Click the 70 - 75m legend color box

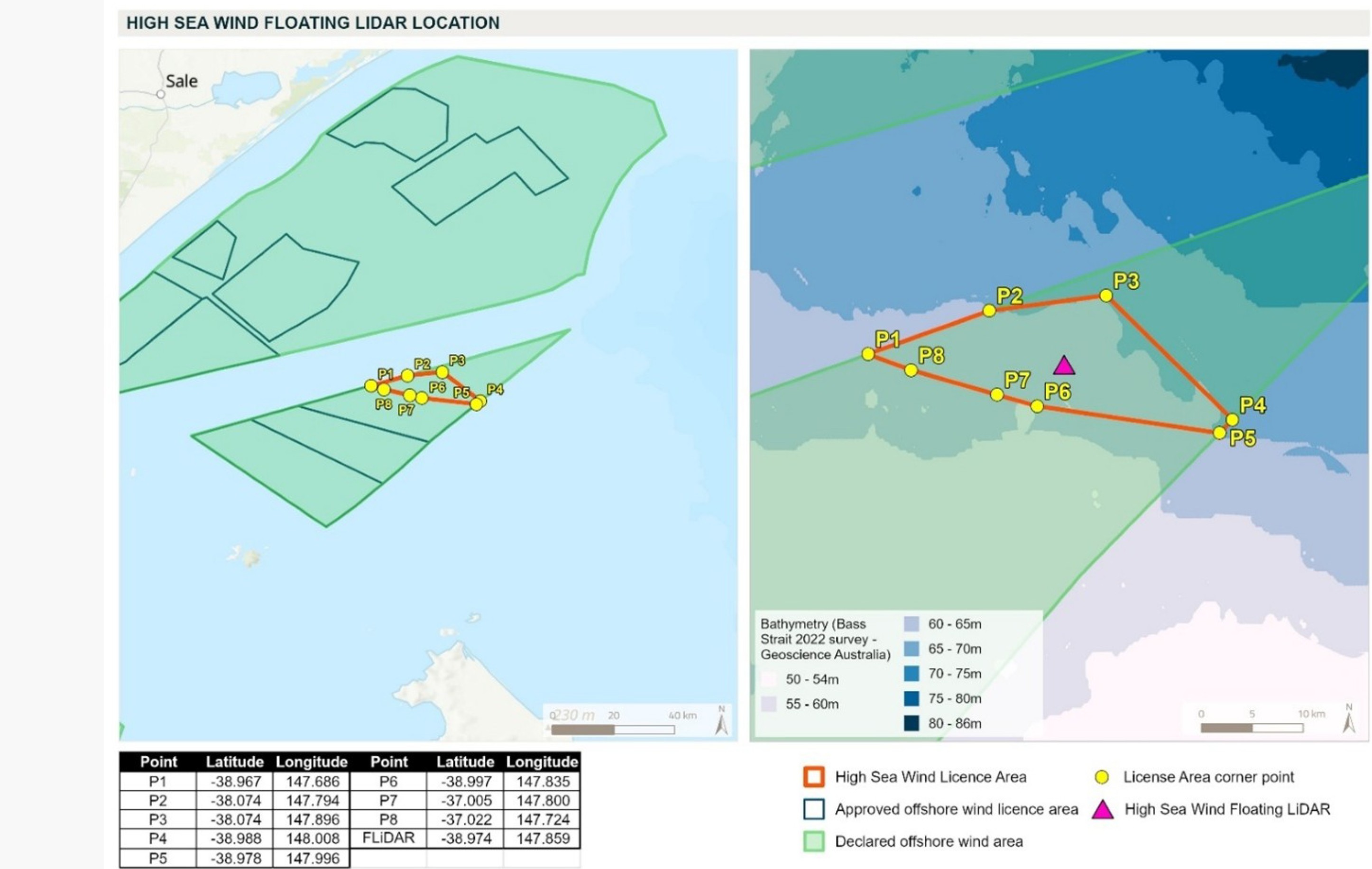pyautogui.click(x=912, y=674)
